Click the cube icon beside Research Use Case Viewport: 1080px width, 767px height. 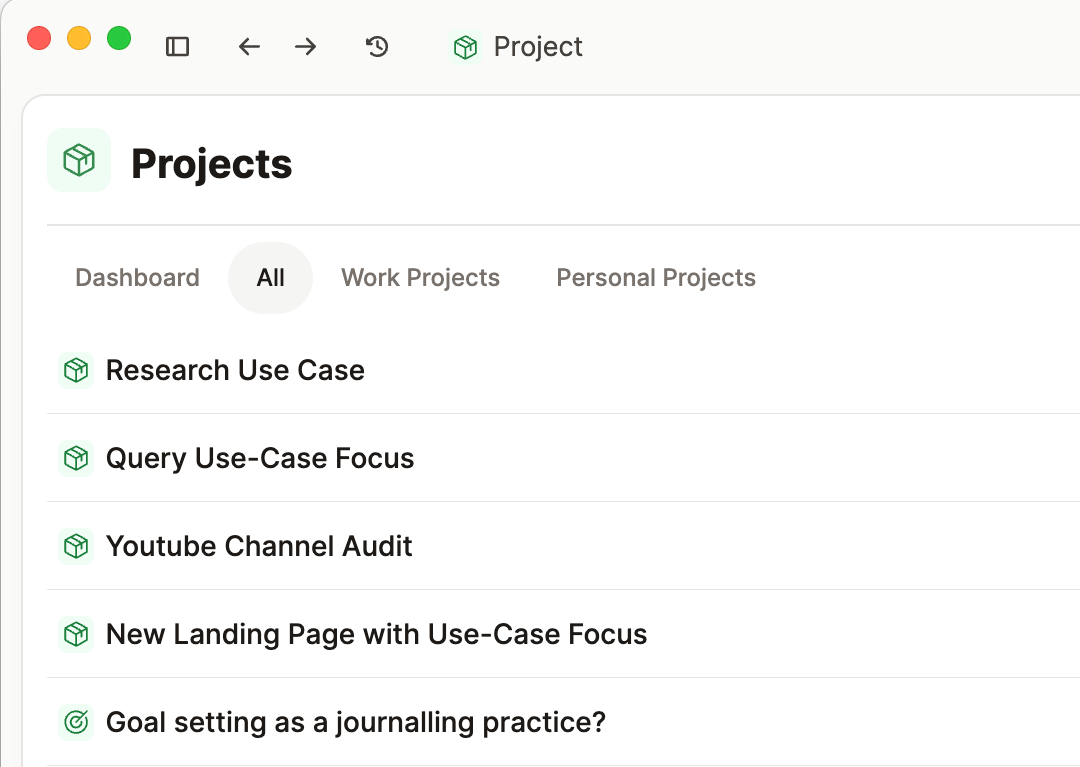pos(76,370)
